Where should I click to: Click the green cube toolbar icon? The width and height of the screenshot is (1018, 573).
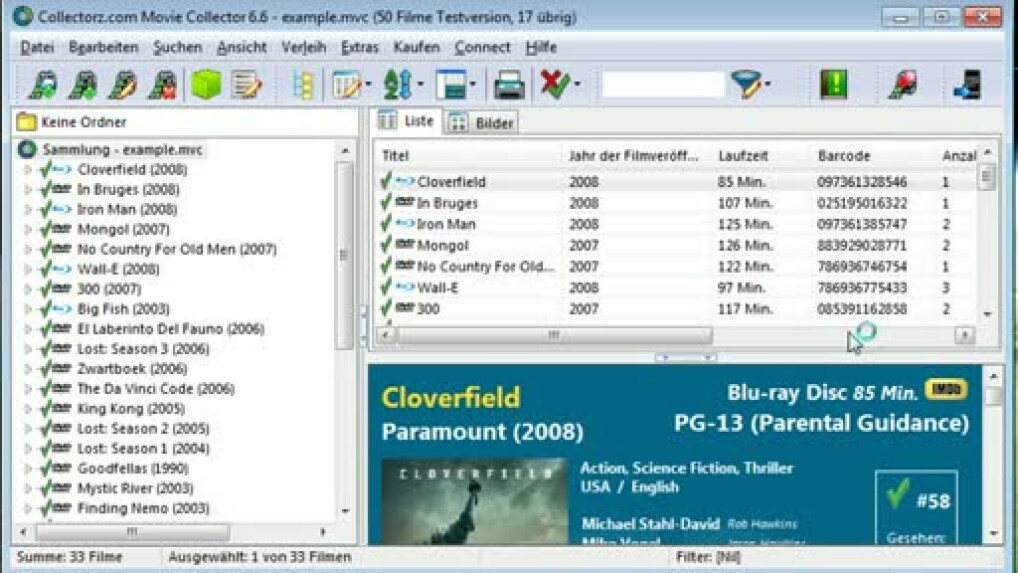[206, 85]
